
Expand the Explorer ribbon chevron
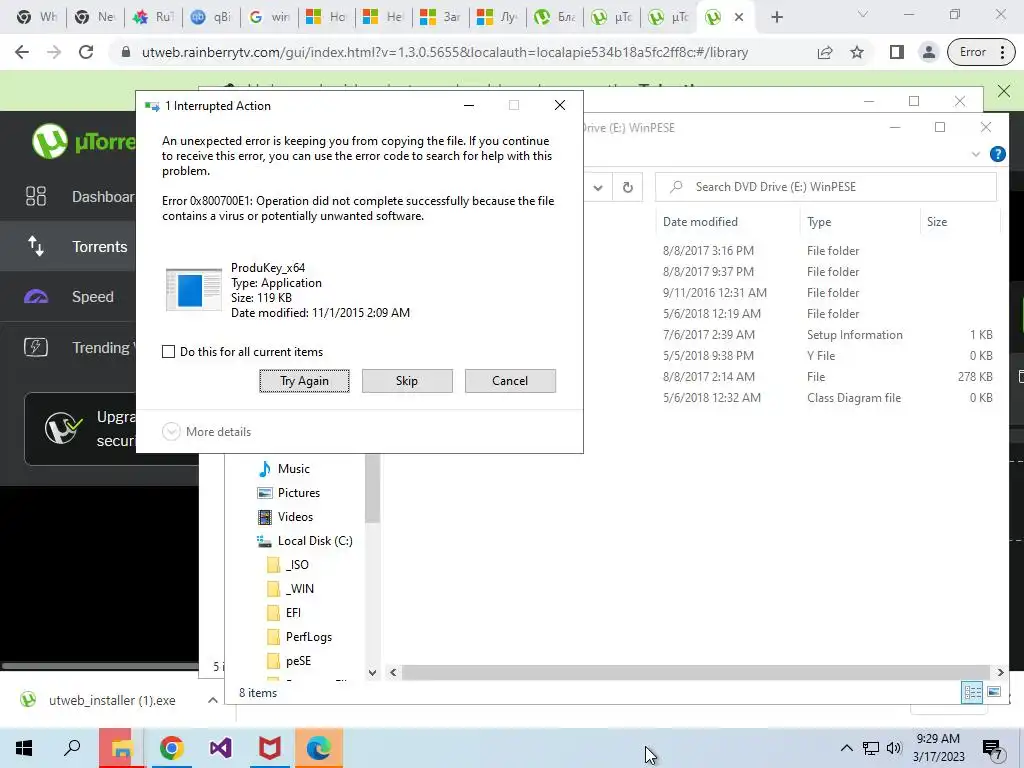coord(975,154)
